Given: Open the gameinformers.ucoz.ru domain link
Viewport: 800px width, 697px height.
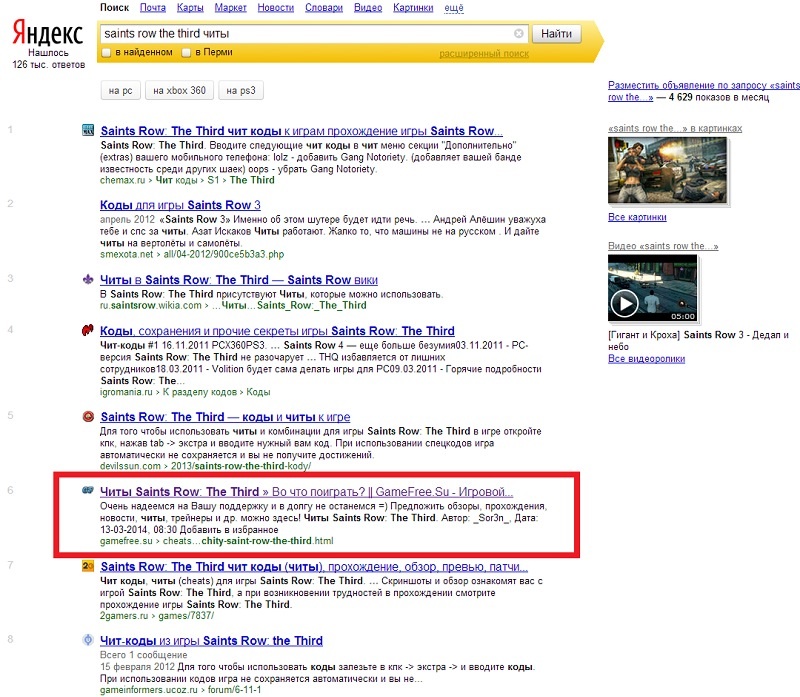Looking at the screenshot, I should click(x=148, y=690).
